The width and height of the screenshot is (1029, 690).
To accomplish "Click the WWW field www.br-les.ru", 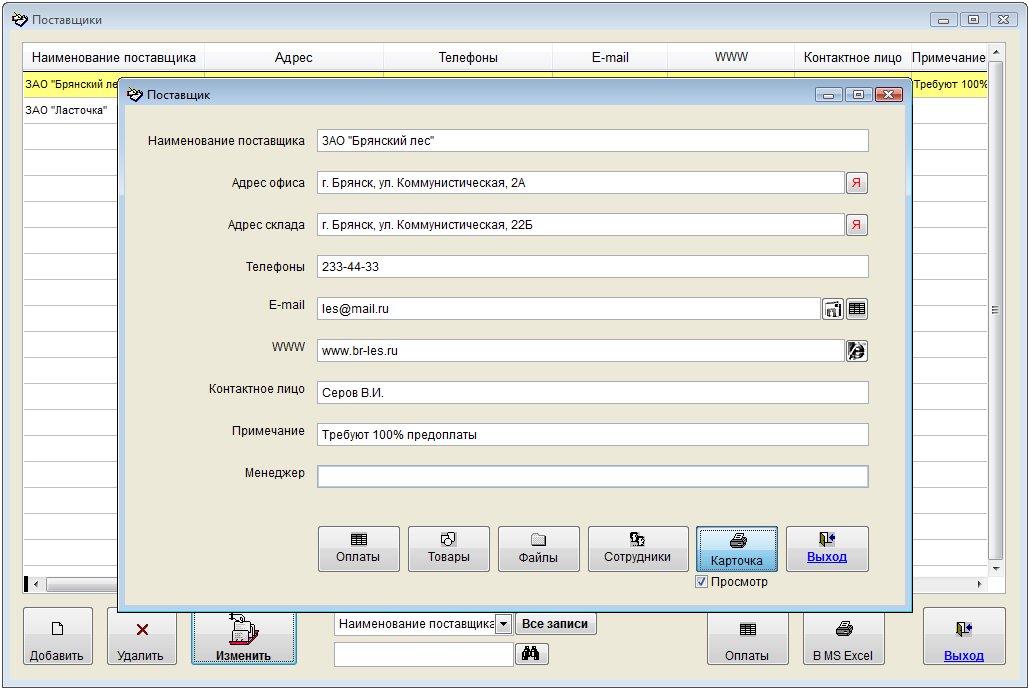I will point(581,351).
